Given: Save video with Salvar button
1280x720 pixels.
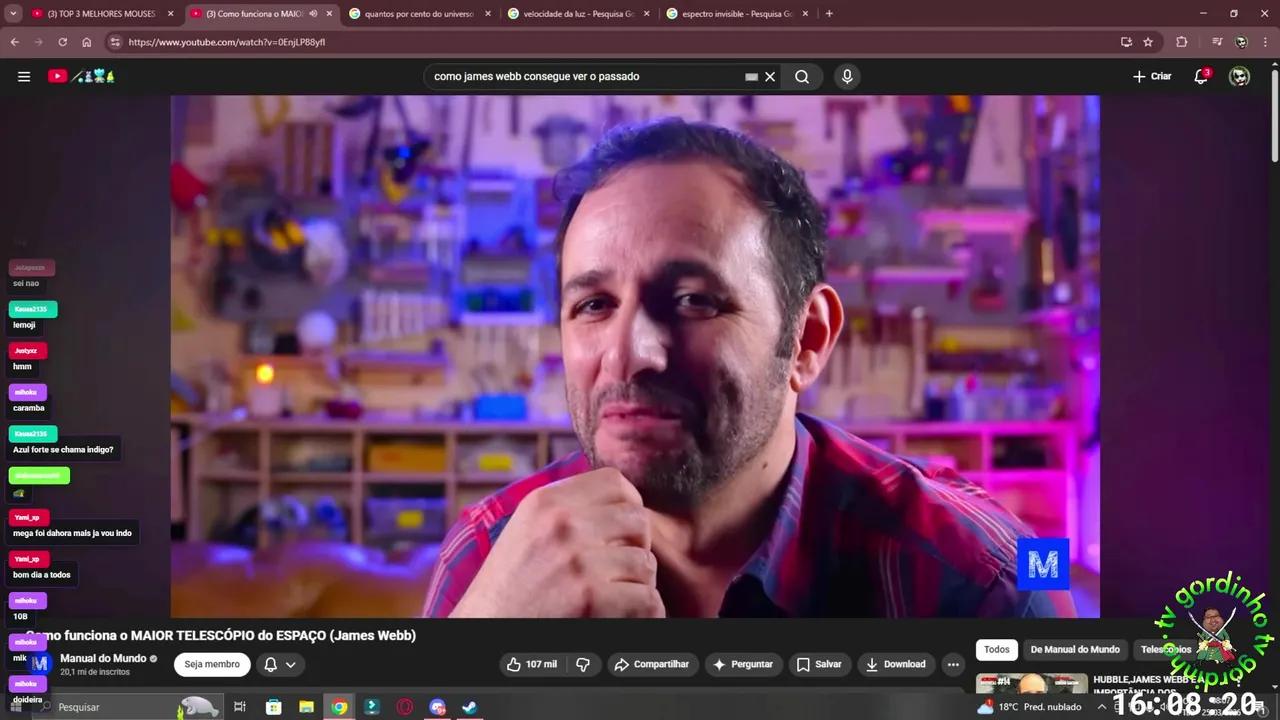Looking at the screenshot, I should coord(819,664).
